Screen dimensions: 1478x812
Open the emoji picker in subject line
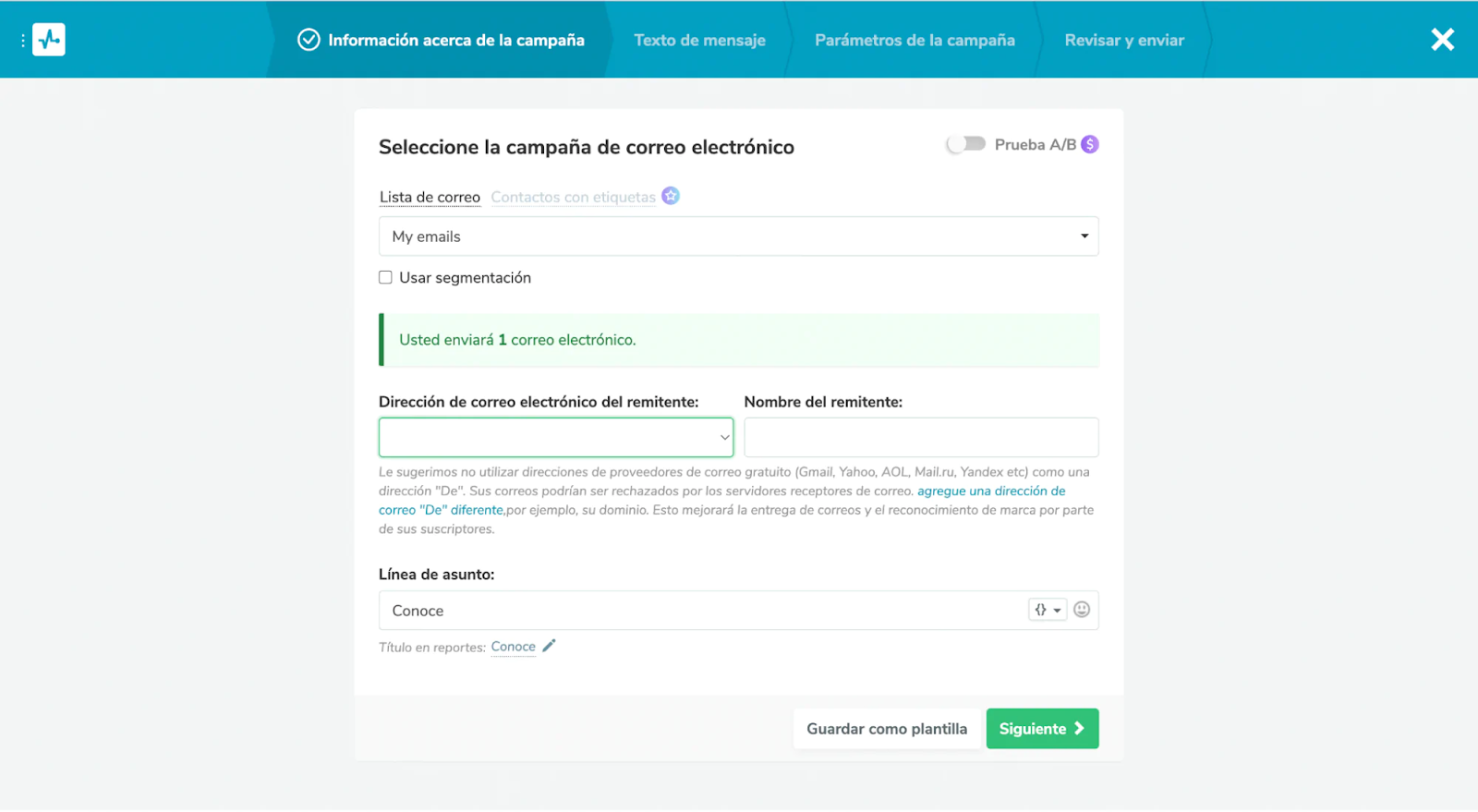1082,610
